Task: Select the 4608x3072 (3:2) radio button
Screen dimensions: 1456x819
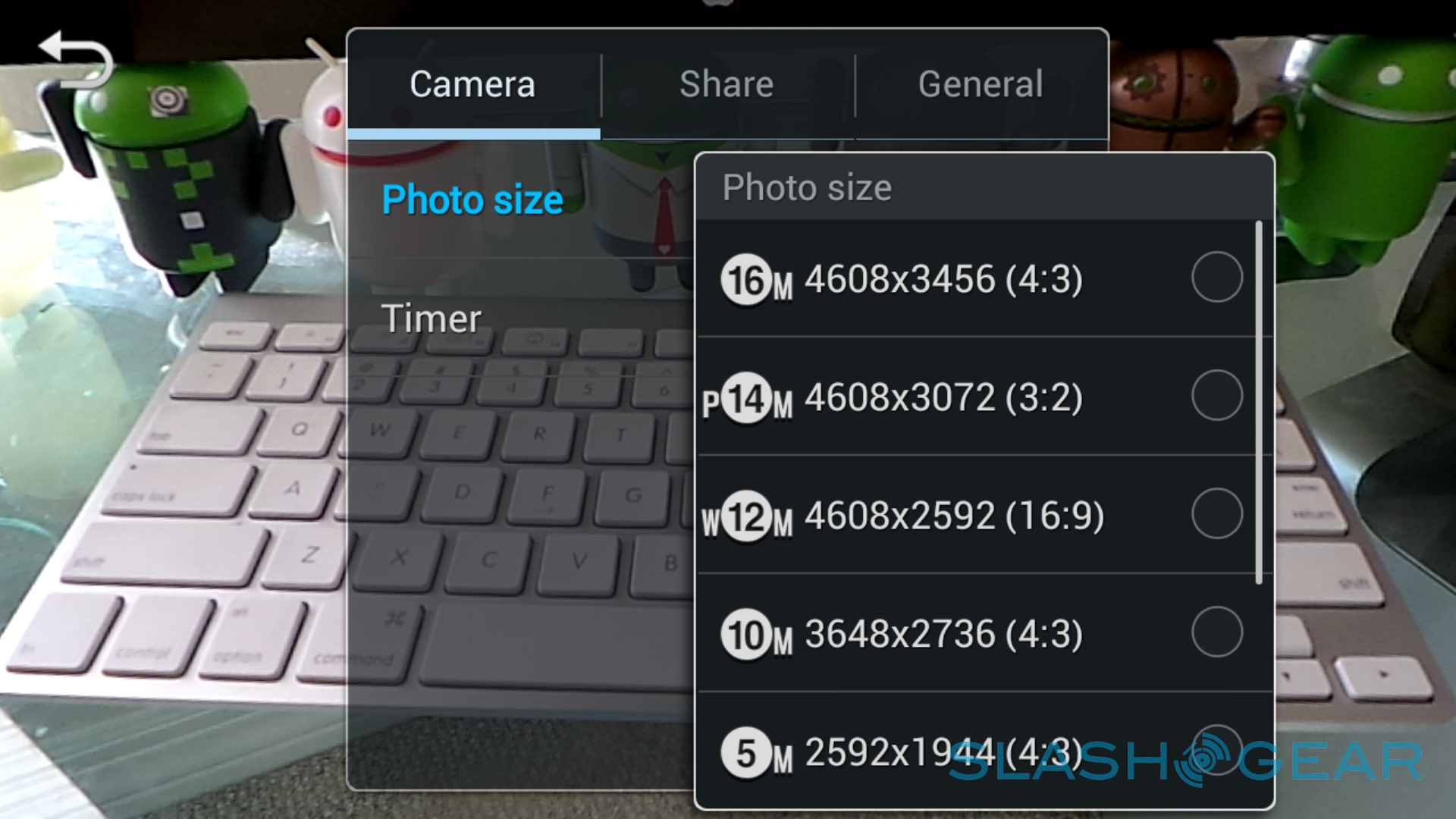Action: pos(1216,395)
